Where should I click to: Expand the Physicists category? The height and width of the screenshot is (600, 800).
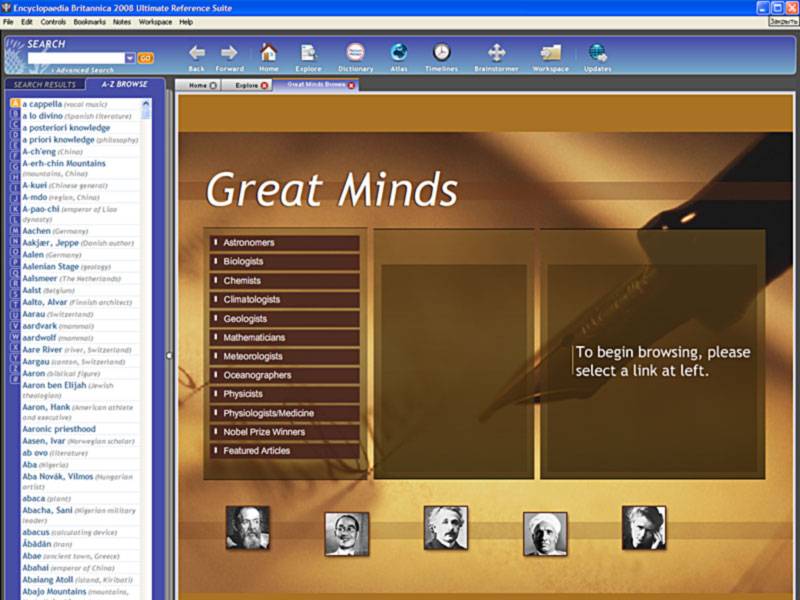tap(285, 394)
